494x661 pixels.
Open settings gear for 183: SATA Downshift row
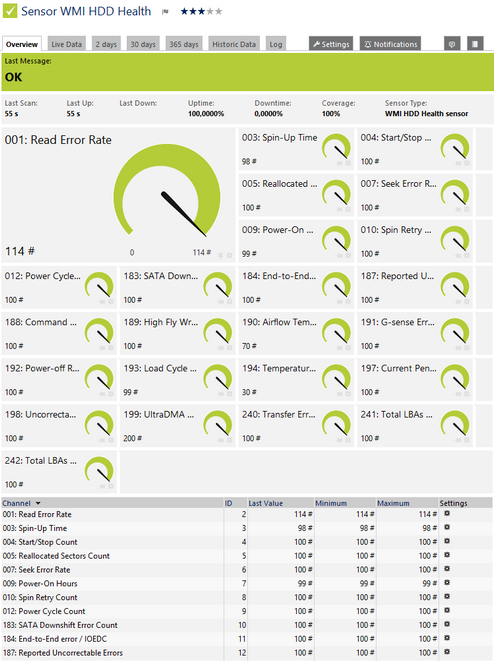(x=447, y=624)
